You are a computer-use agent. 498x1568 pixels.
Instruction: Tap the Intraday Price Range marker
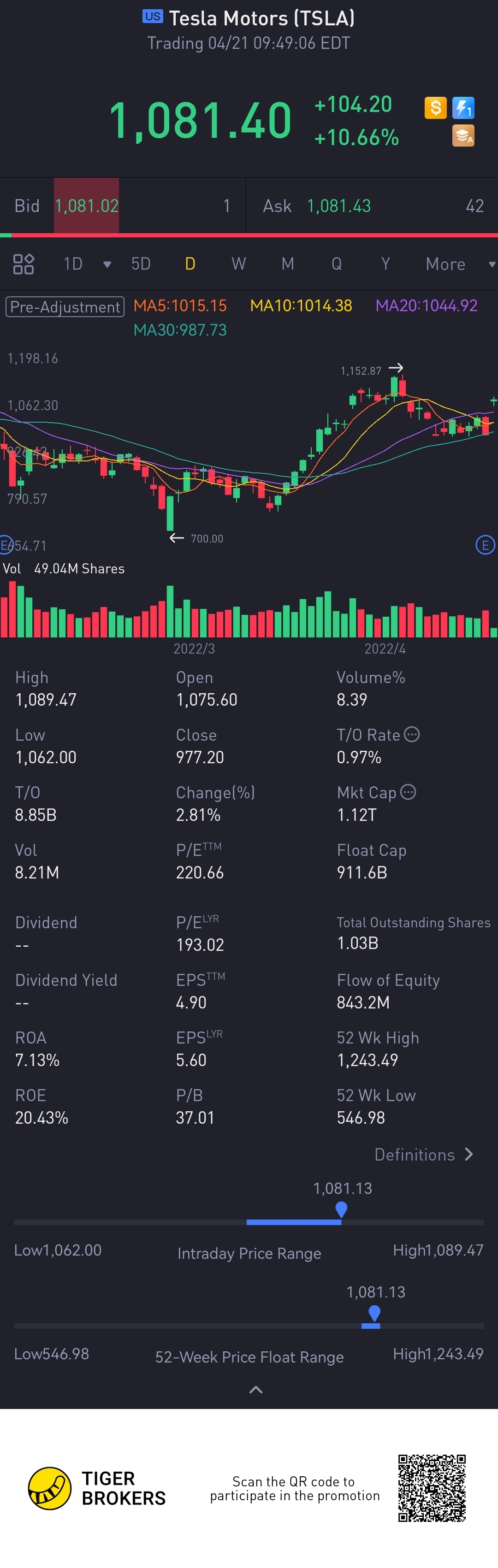(342, 1209)
